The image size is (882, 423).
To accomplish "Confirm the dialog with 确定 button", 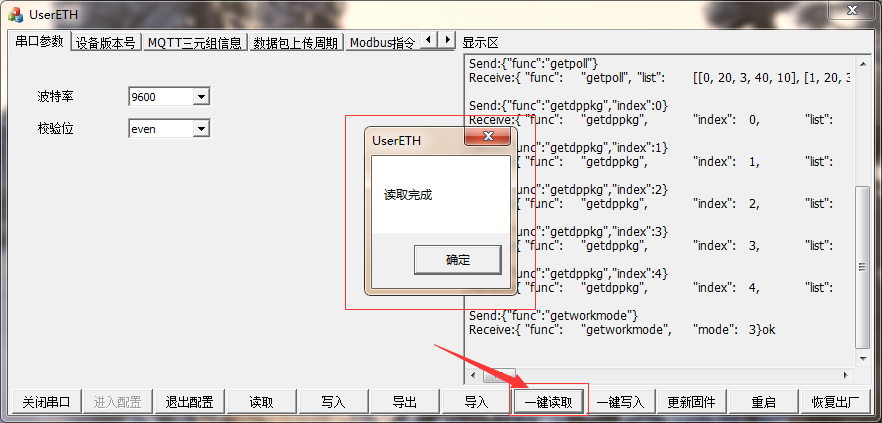I will pos(457,260).
